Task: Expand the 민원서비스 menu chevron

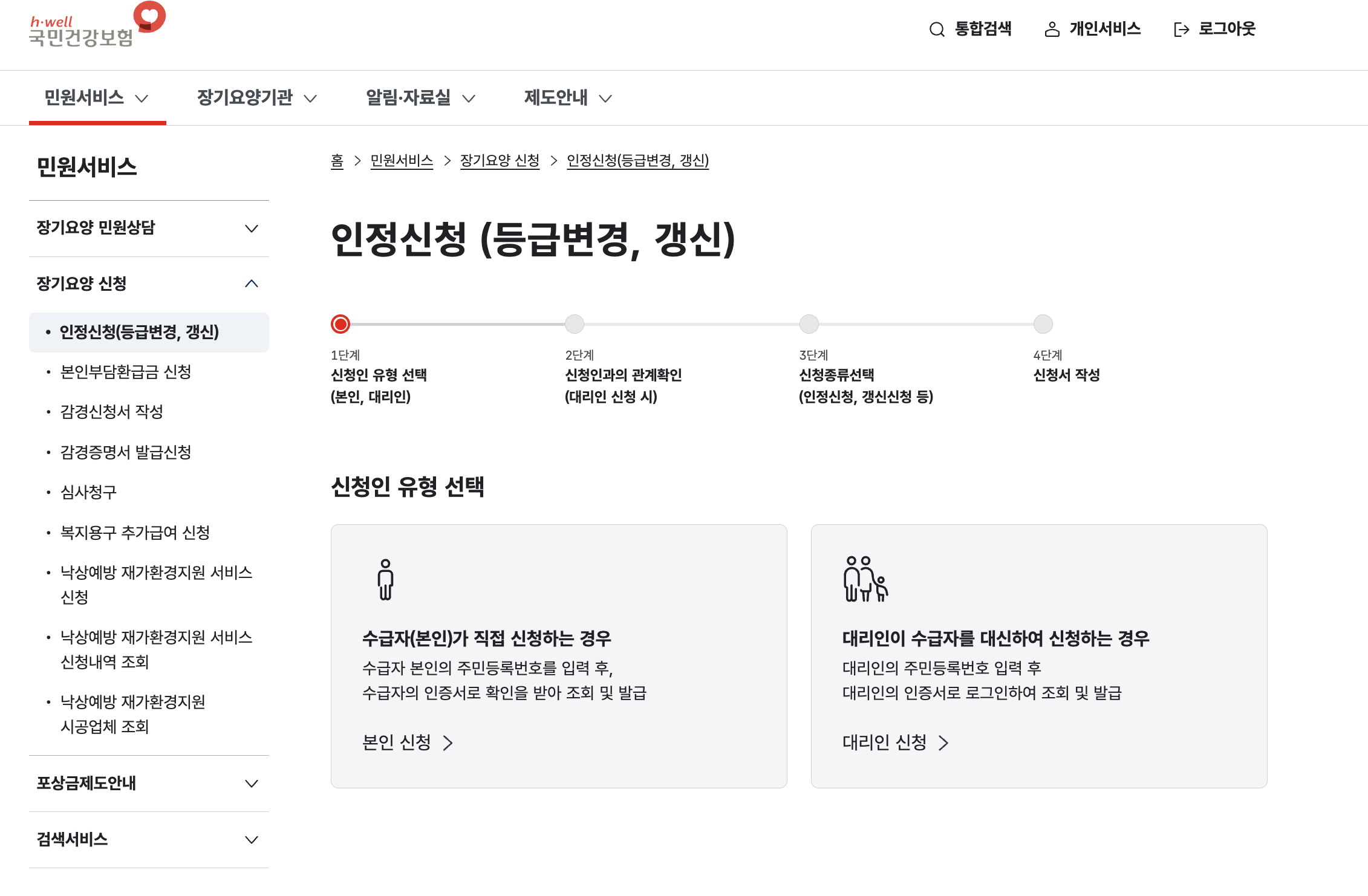Action: (x=142, y=99)
